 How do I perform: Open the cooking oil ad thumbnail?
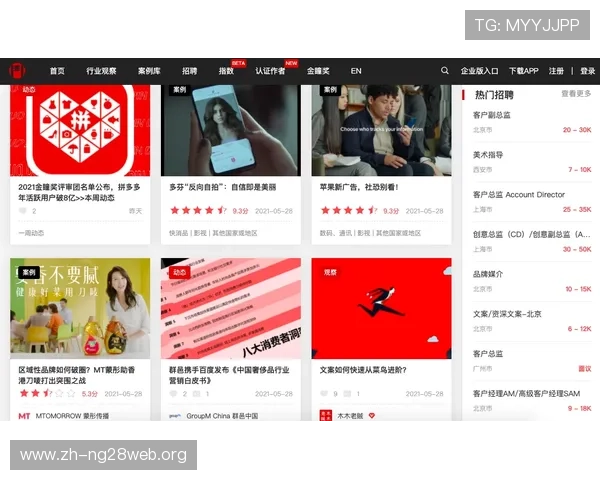tap(80, 309)
